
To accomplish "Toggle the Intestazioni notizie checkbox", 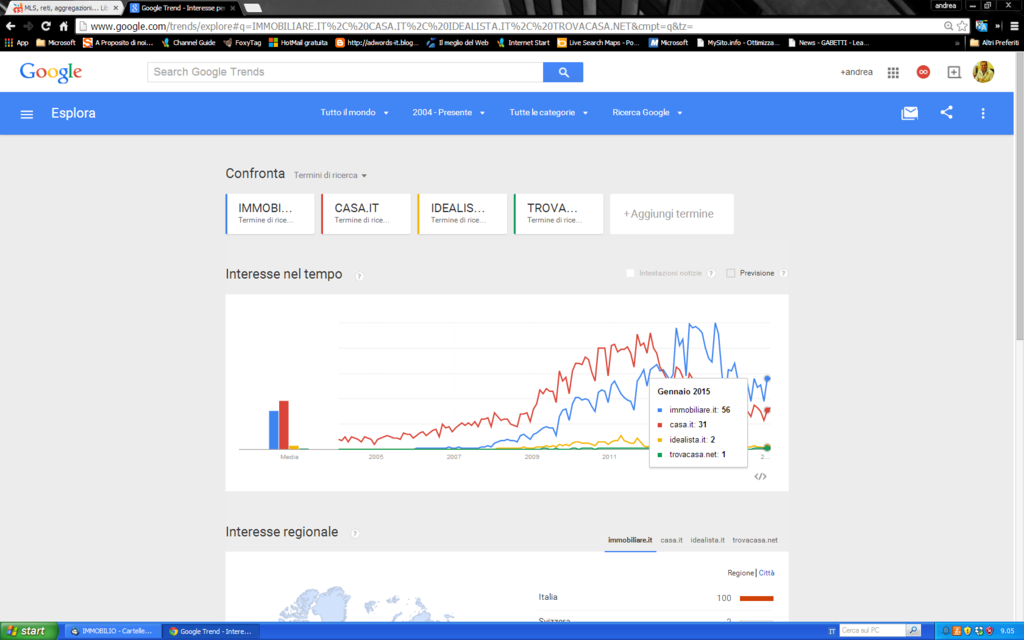I will [630, 273].
